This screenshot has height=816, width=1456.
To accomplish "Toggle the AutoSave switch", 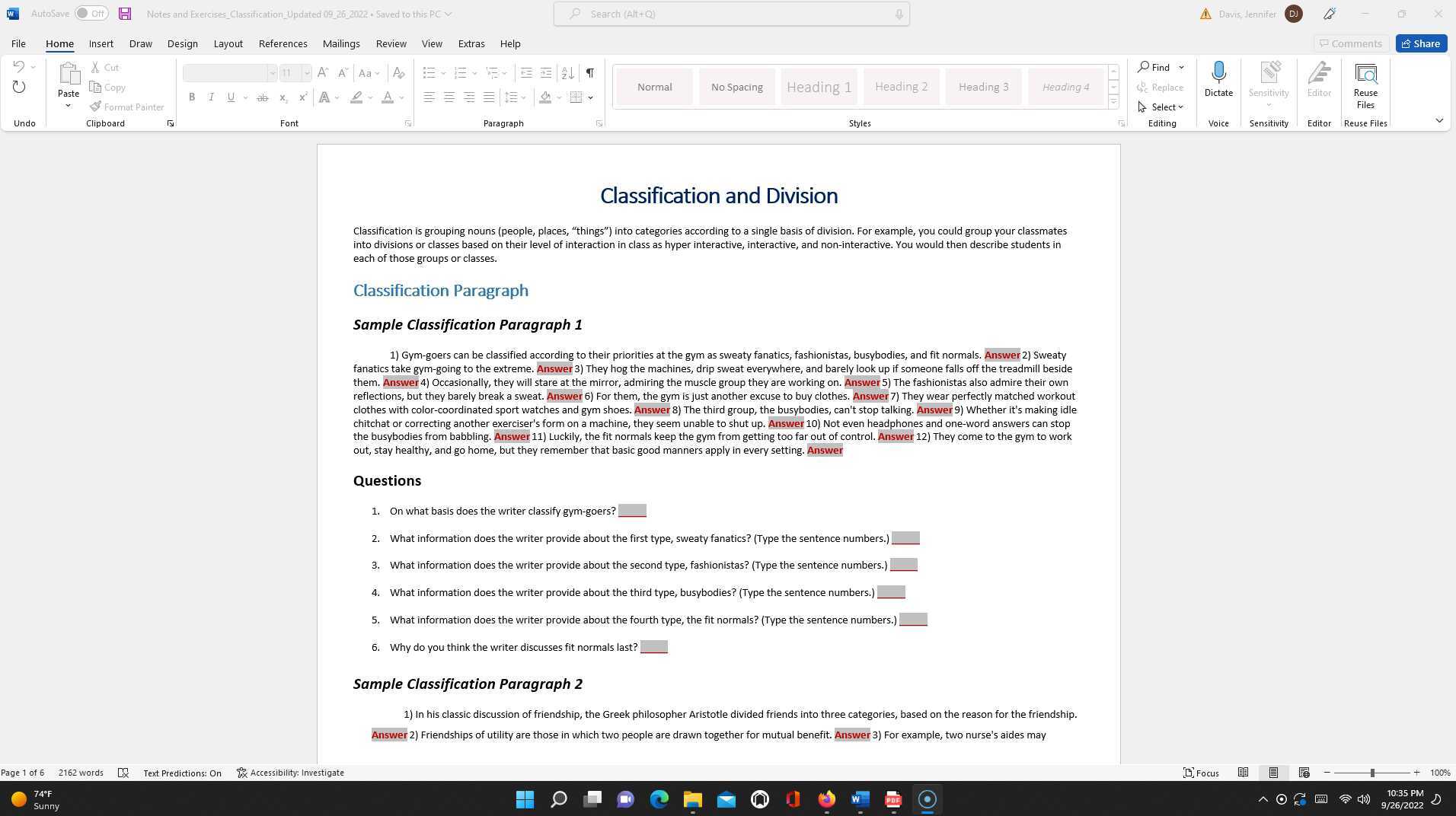I will point(91,13).
